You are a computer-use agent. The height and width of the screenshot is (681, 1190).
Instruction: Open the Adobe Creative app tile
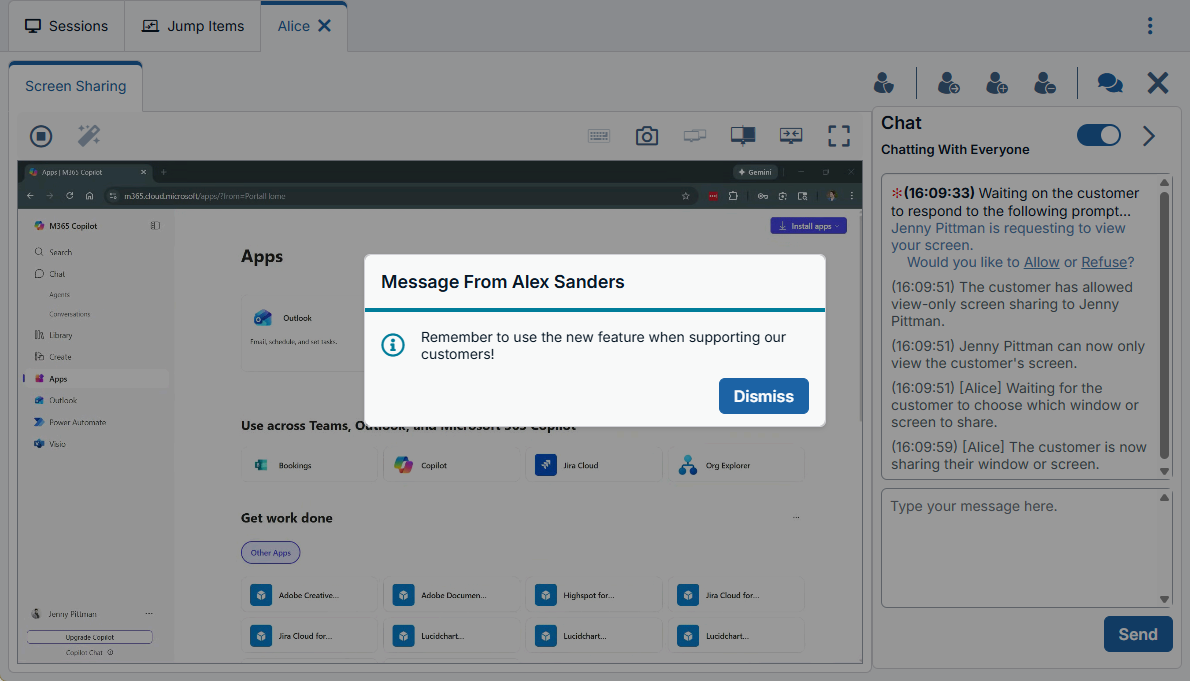309,595
